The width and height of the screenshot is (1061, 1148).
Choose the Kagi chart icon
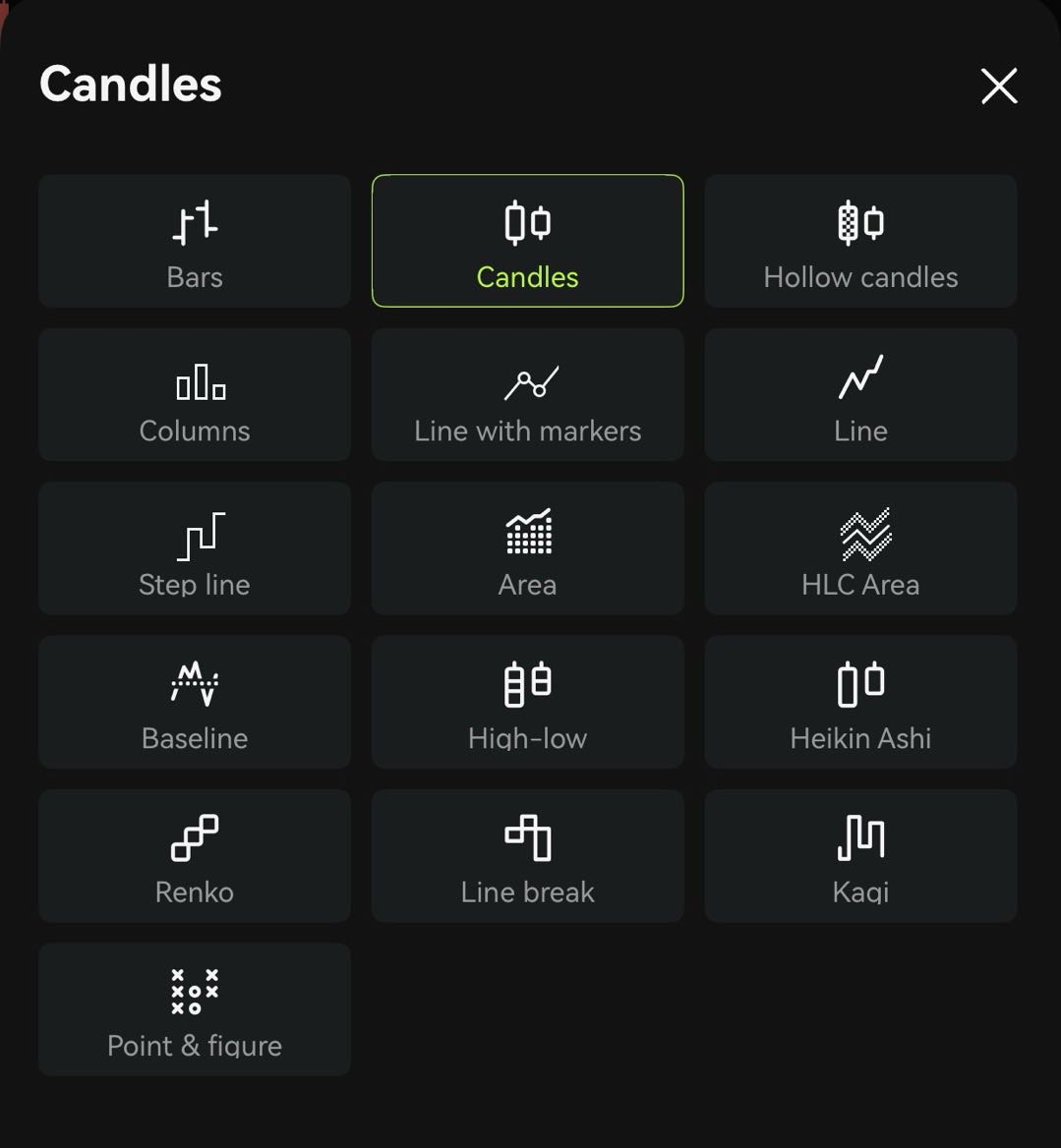point(860,837)
